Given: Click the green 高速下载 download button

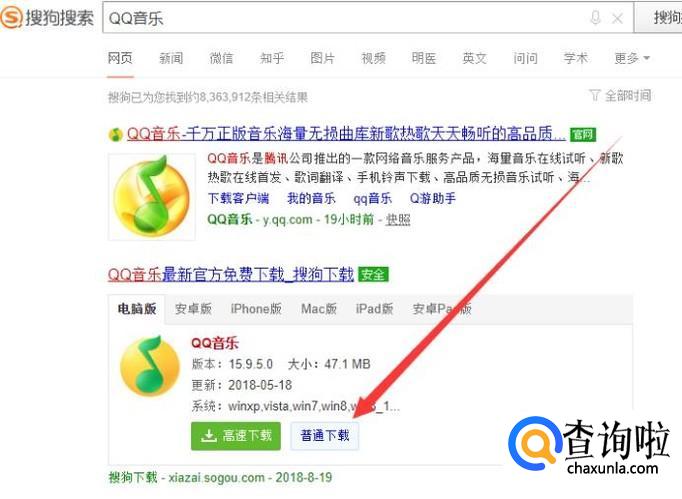Looking at the screenshot, I should click(x=236, y=435).
